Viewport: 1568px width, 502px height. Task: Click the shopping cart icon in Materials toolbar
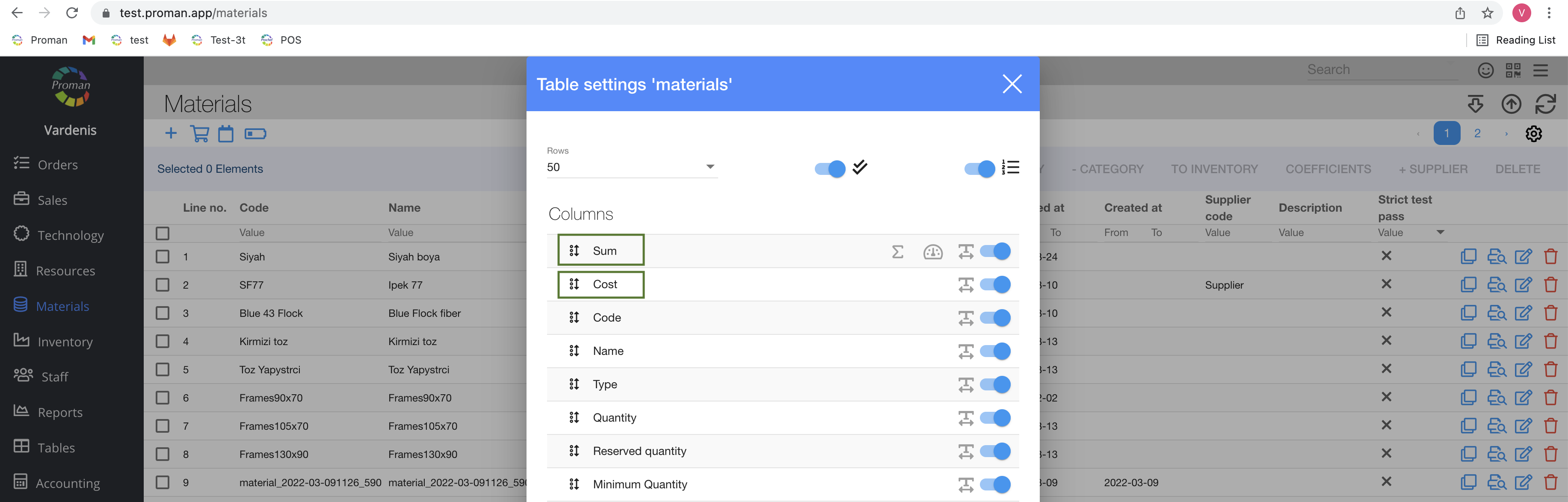pyautogui.click(x=200, y=133)
